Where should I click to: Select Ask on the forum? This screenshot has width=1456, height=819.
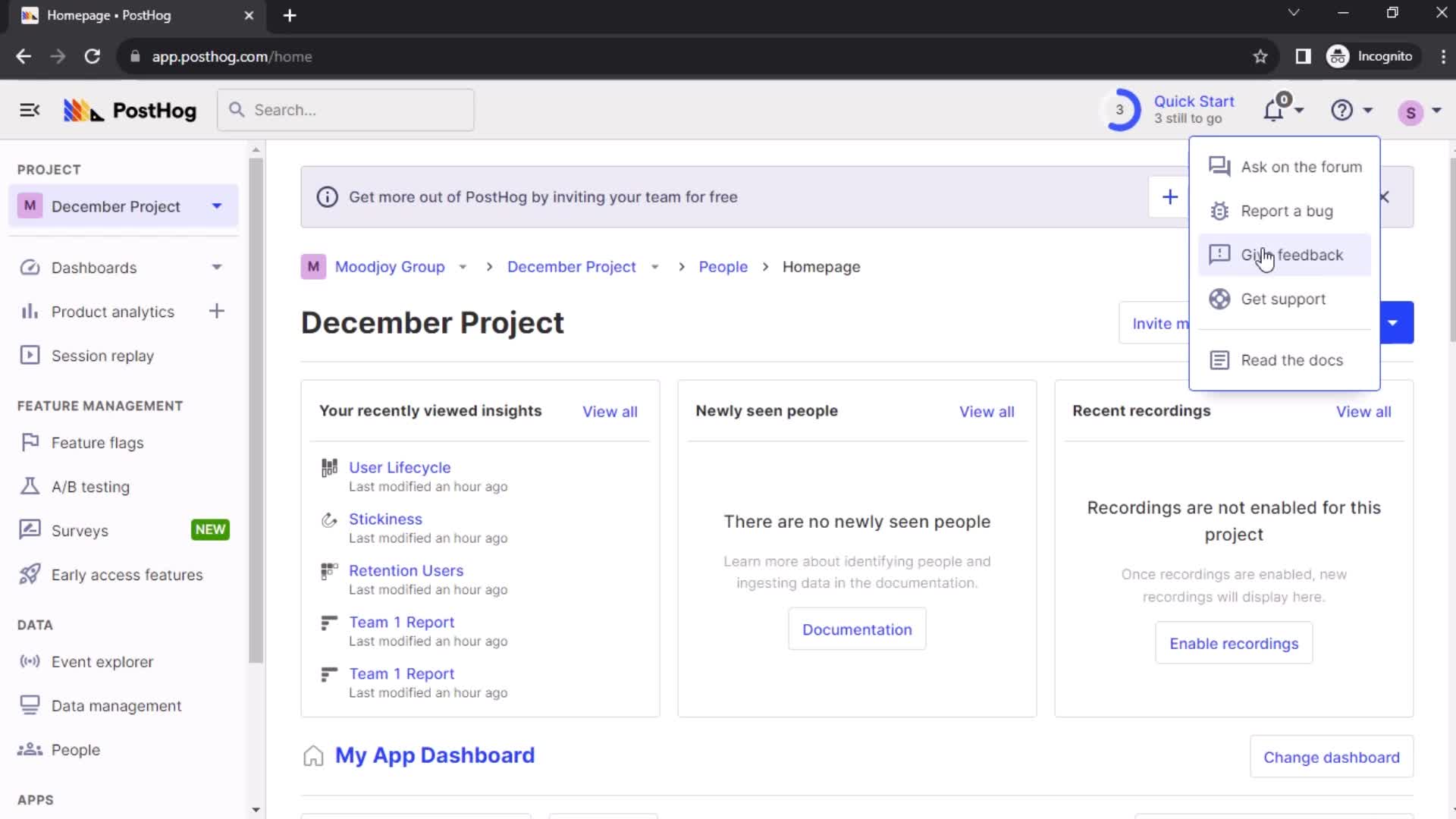coord(1285,167)
